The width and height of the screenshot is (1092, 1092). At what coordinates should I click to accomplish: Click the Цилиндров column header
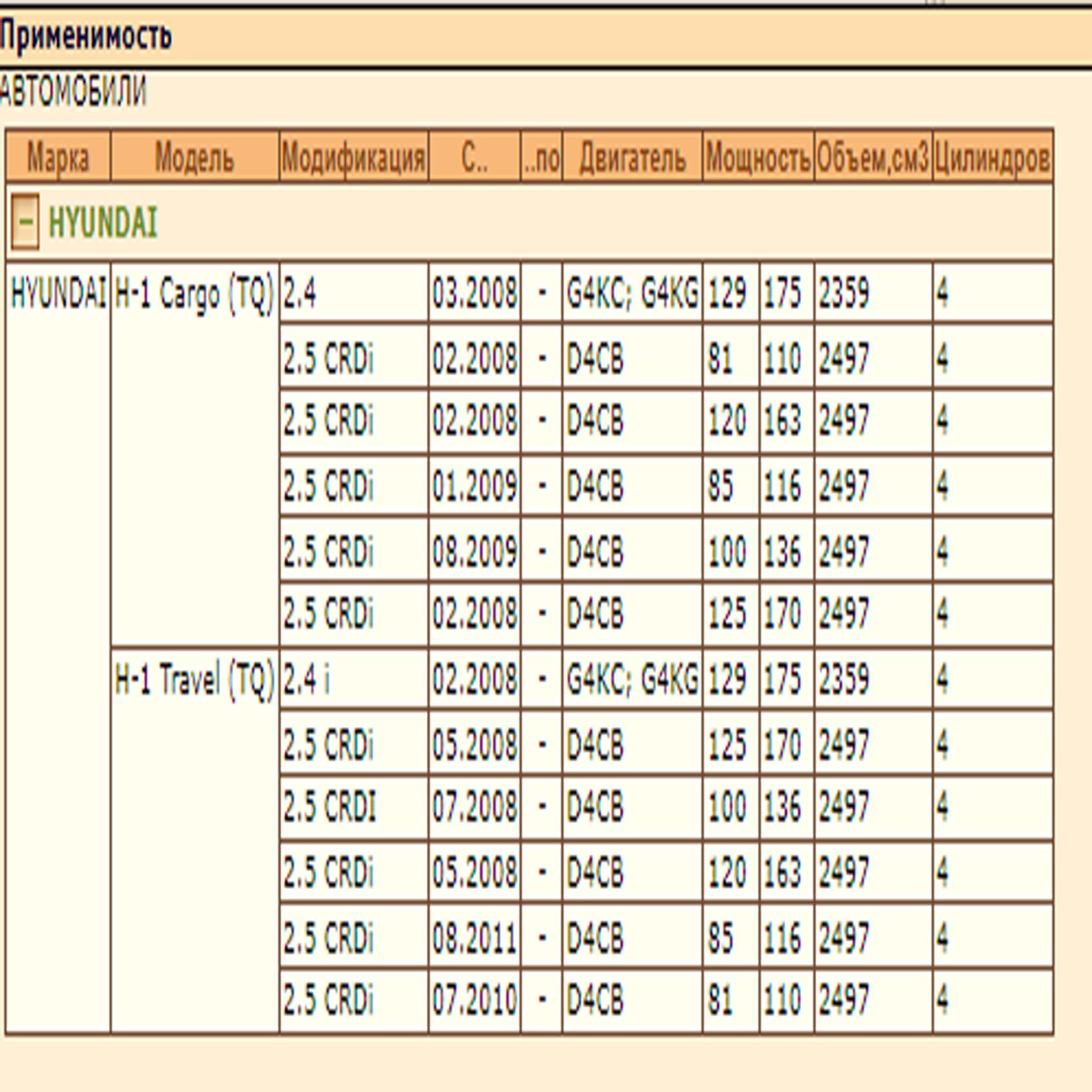point(993,157)
